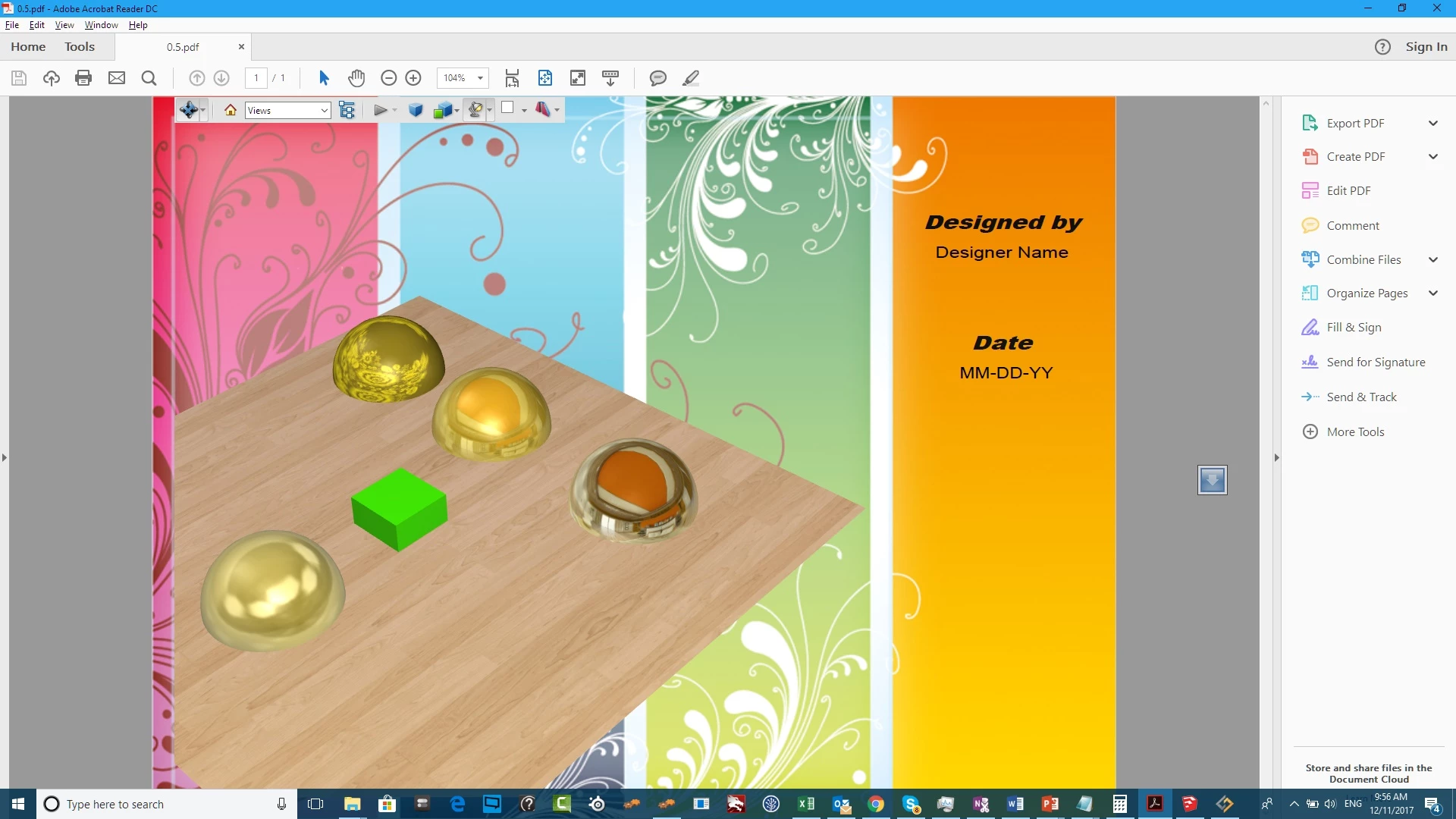This screenshot has width=1456, height=819.
Task: Open the Window menu
Action: click(x=101, y=25)
